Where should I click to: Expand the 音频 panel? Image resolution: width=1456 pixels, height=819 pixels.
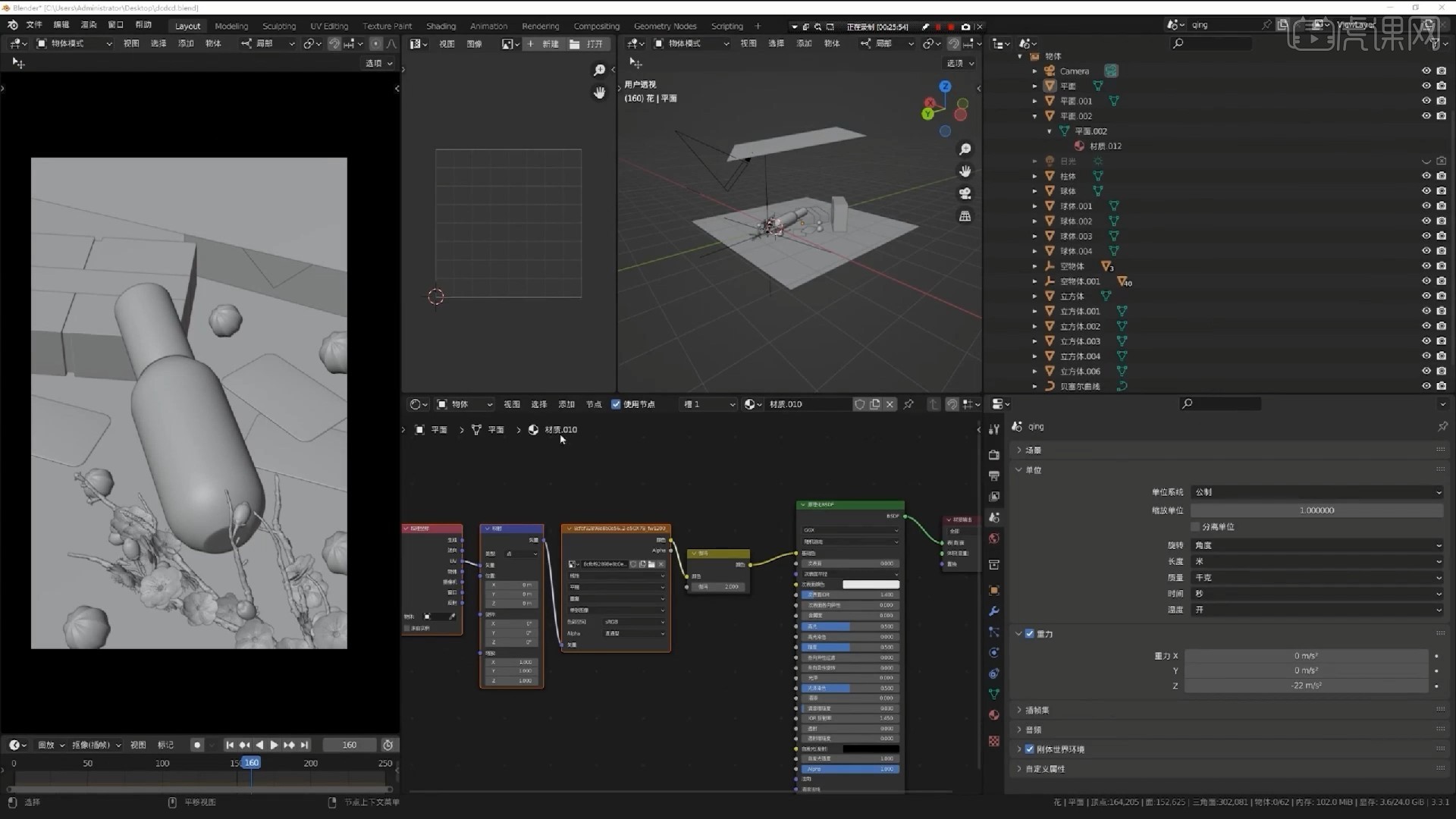1032,730
